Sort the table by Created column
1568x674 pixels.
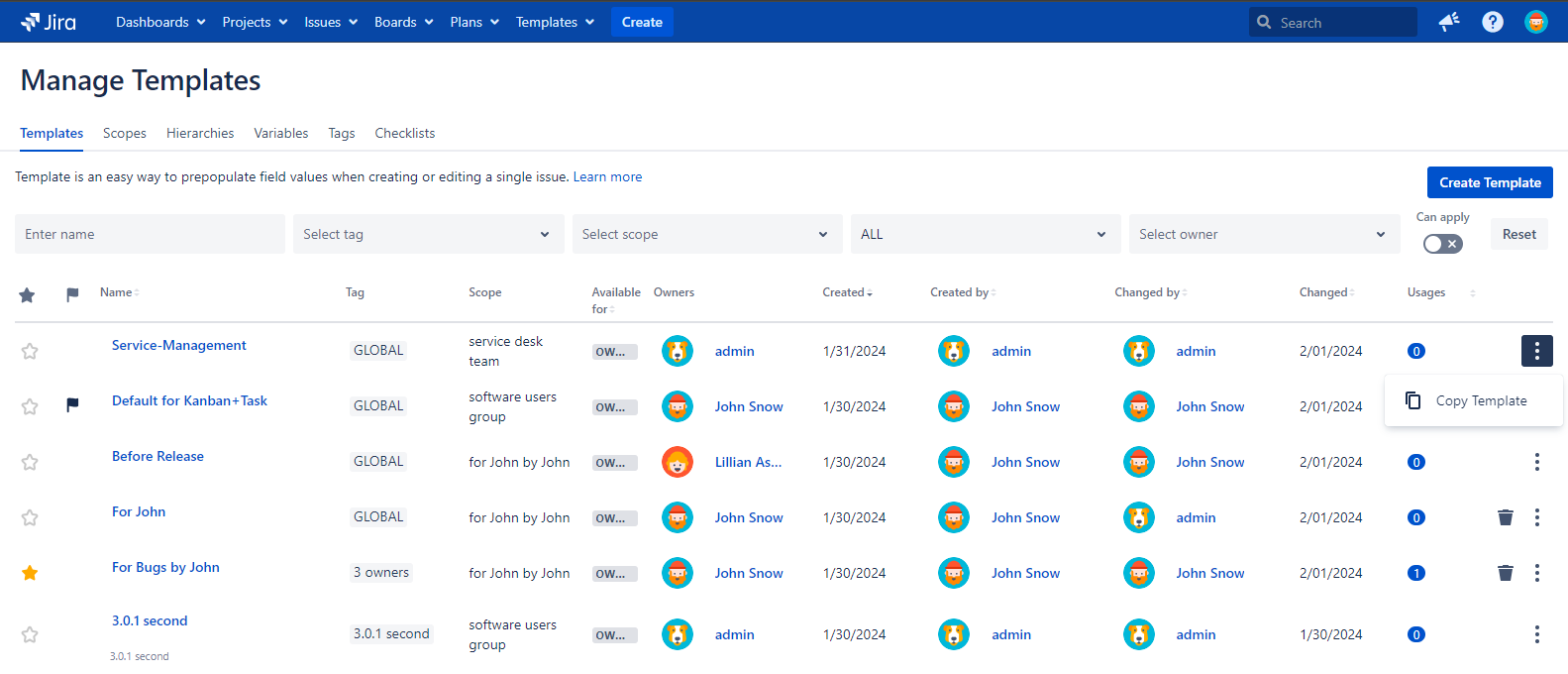coord(846,292)
